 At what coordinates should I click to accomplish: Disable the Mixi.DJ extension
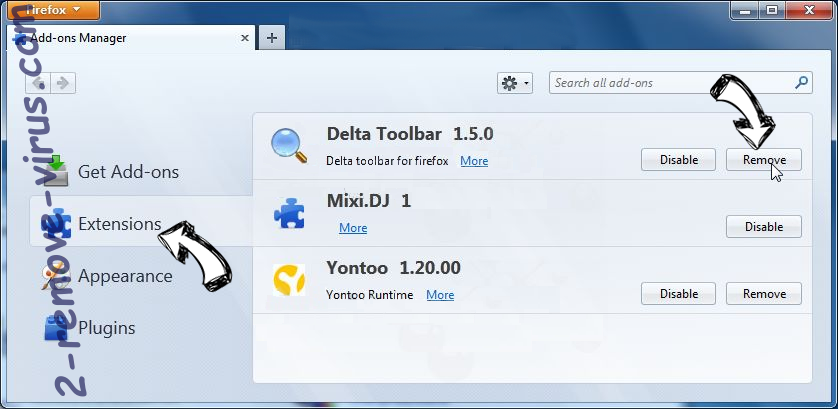click(x=763, y=227)
